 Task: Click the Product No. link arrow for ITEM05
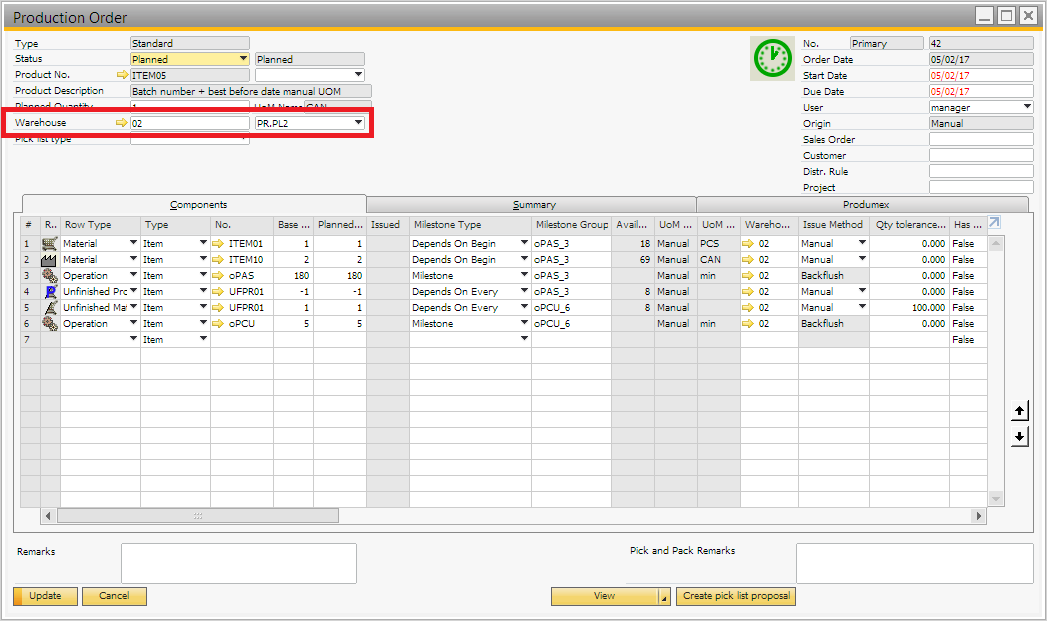tap(123, 75)
